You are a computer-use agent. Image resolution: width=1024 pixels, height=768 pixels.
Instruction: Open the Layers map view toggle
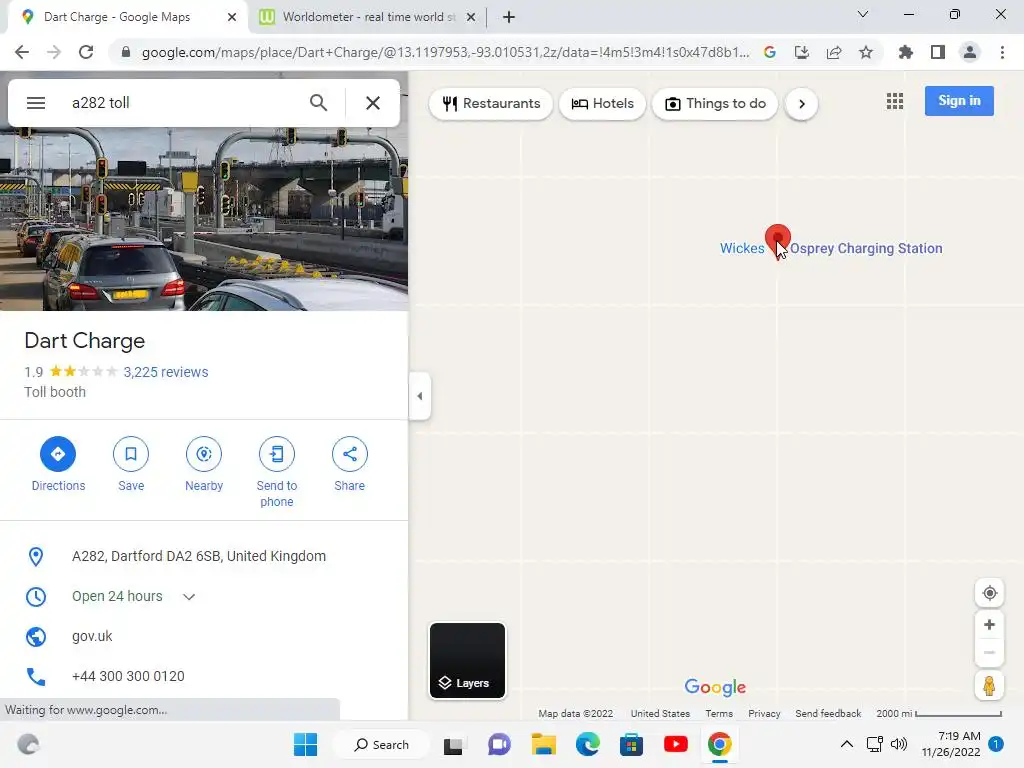click(x=467, y=661)
